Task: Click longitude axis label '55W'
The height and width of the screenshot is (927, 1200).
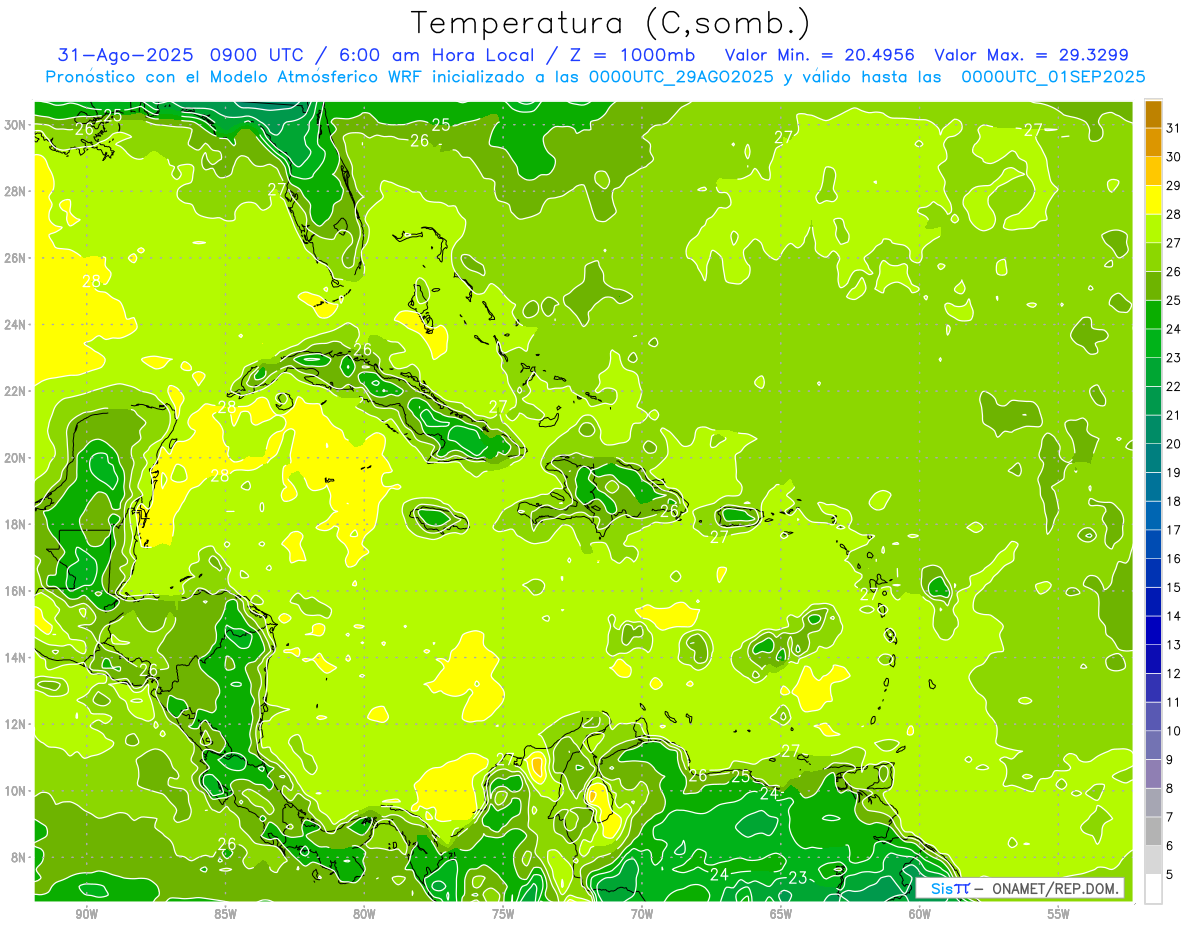Action: (1059, 915)
